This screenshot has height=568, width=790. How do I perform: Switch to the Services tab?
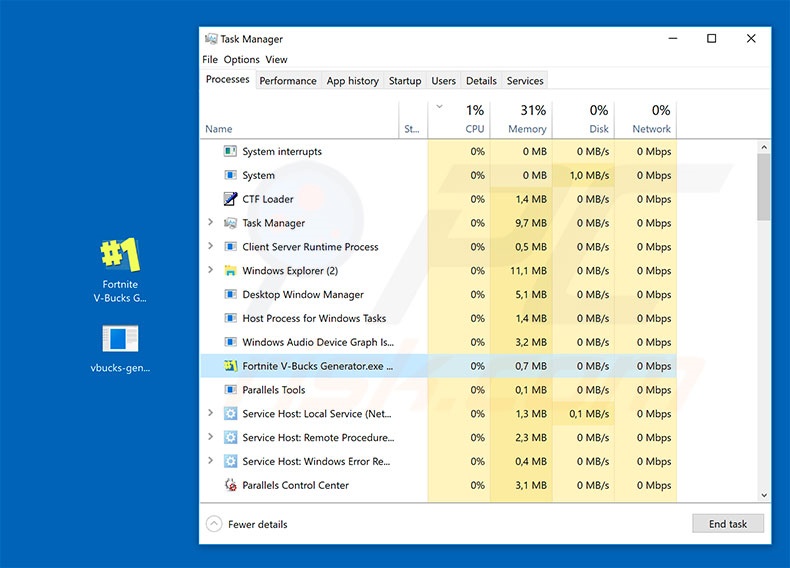tap(525, 81)
